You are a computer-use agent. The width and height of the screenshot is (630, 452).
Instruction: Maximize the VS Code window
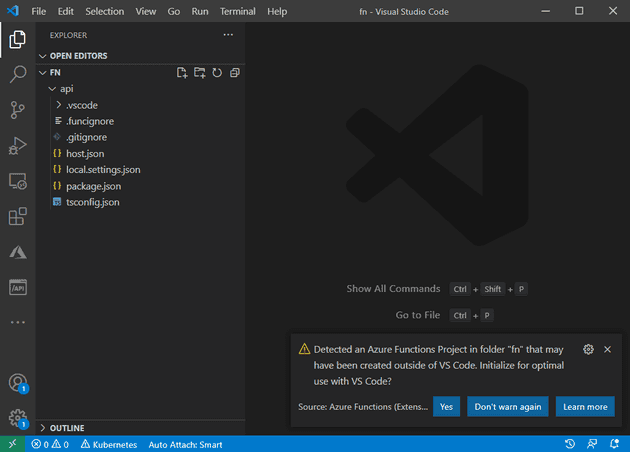pos(579,11)
